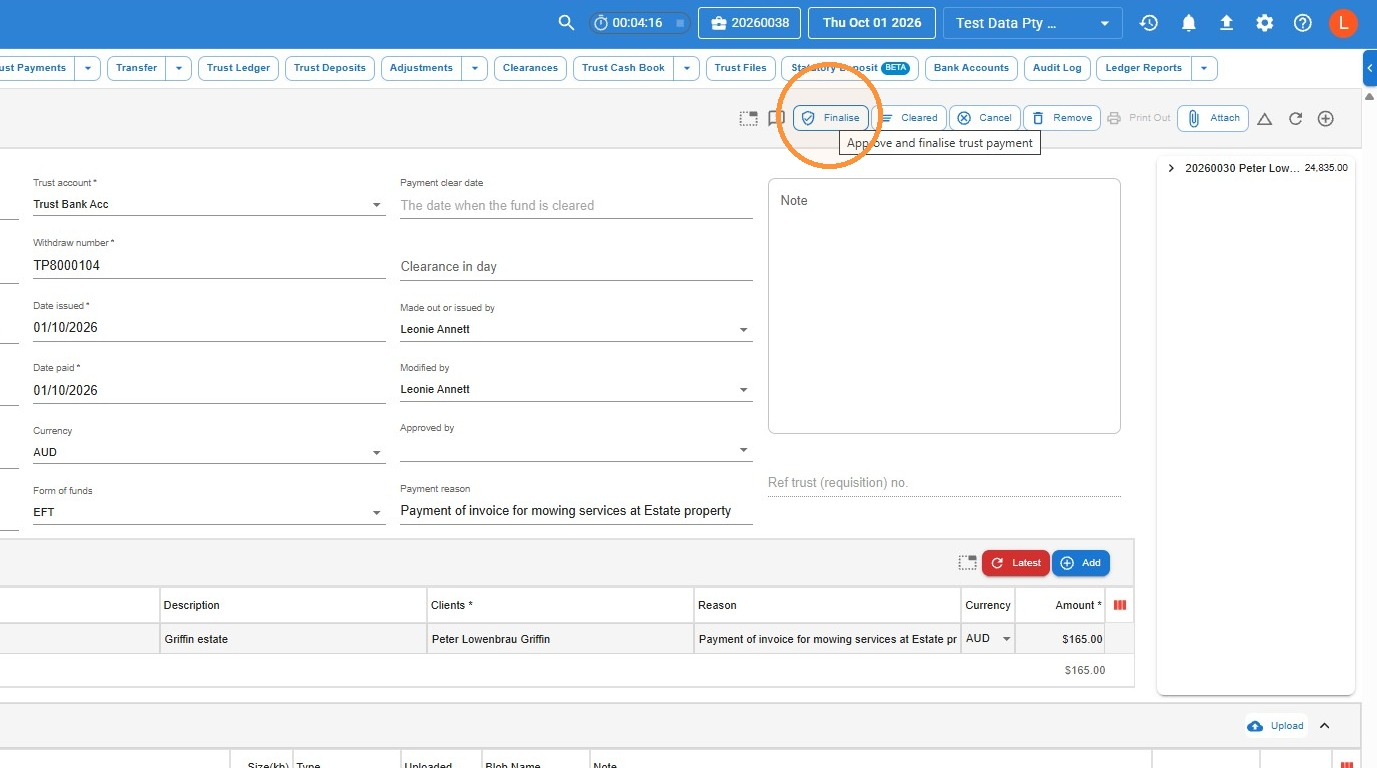
Task: Open the Trust Ledger tab
Action: point(238,68)
